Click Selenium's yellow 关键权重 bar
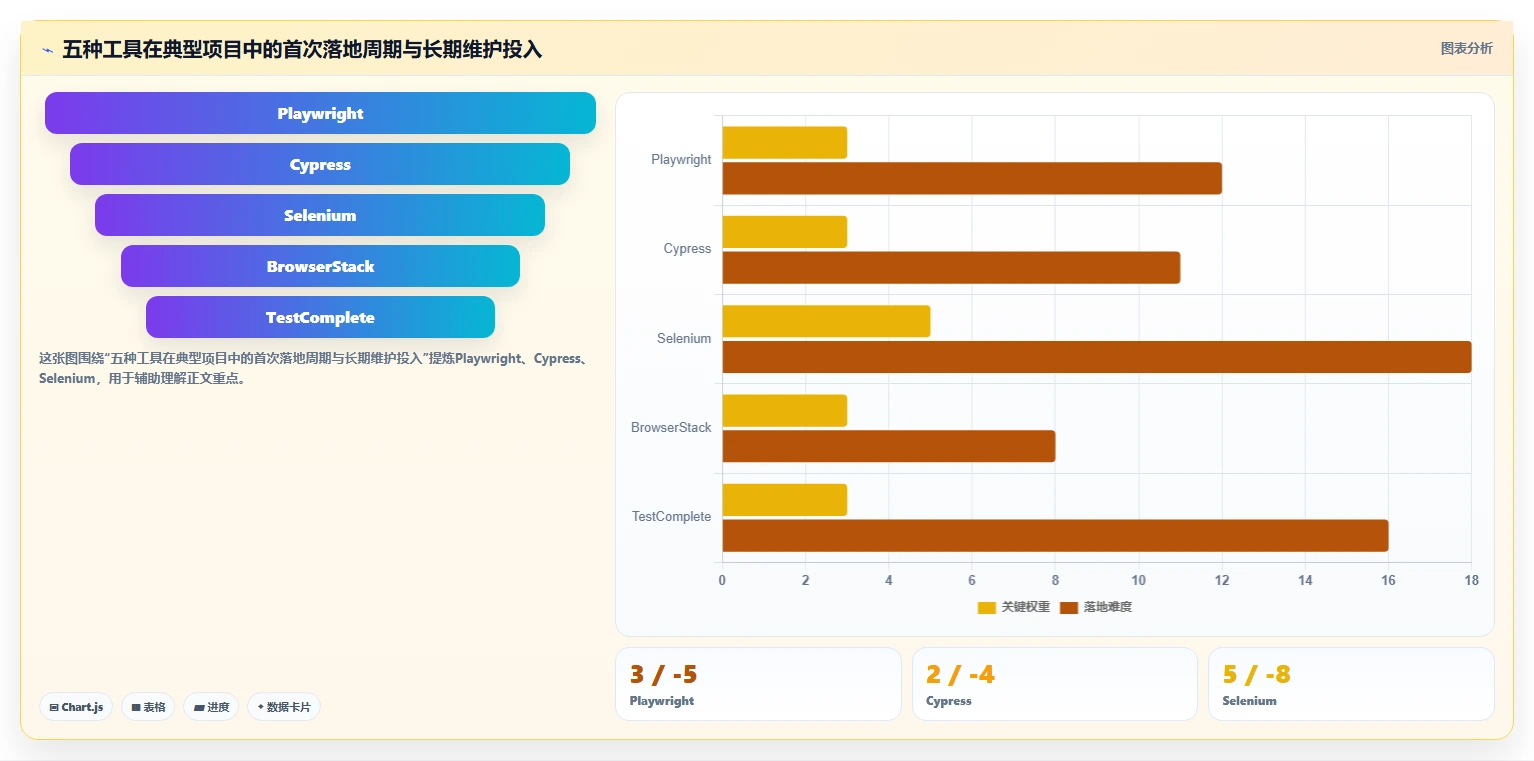 [x=826, y=321]
